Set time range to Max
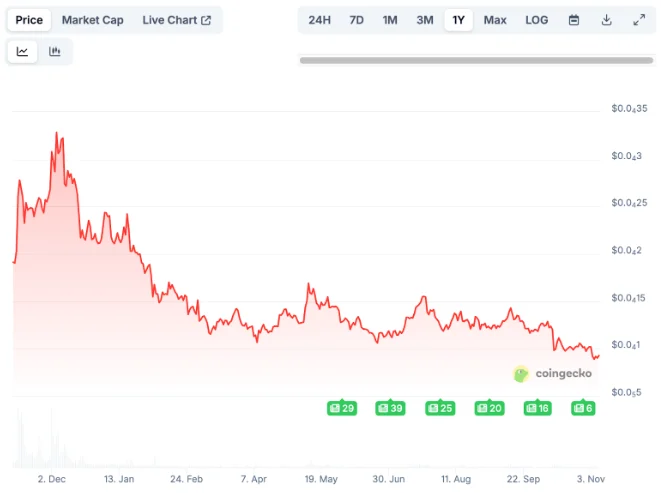 point(495,20)
